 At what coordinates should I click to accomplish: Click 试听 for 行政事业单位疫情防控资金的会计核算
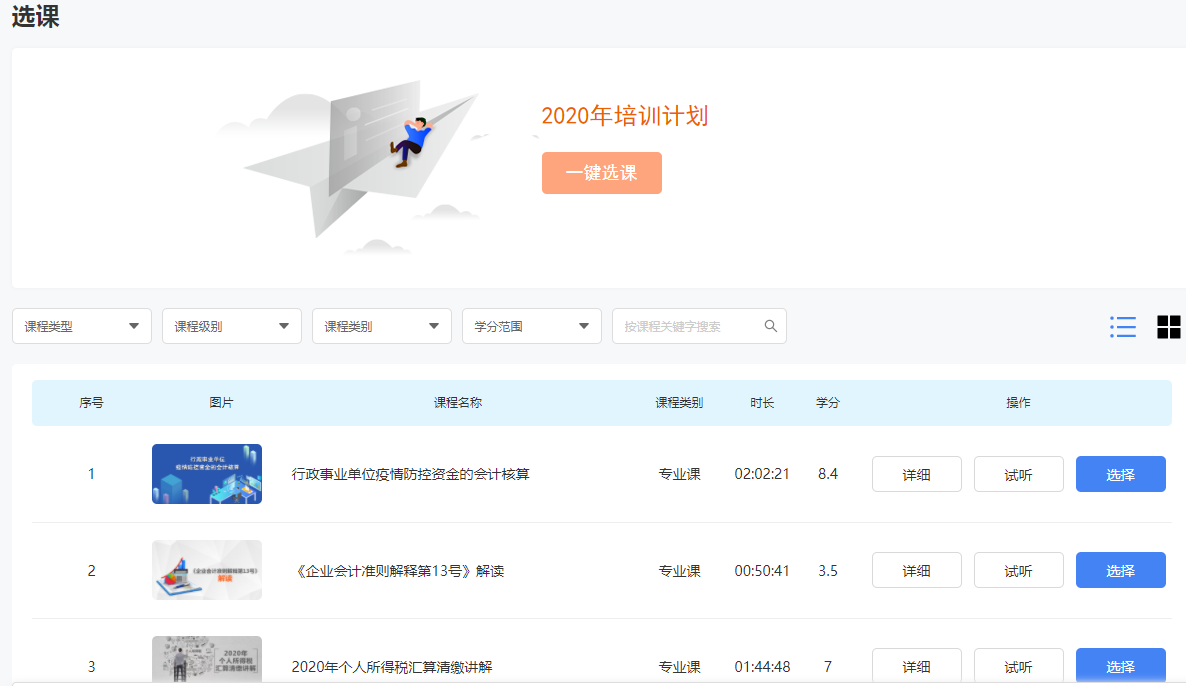point(1018,474)
